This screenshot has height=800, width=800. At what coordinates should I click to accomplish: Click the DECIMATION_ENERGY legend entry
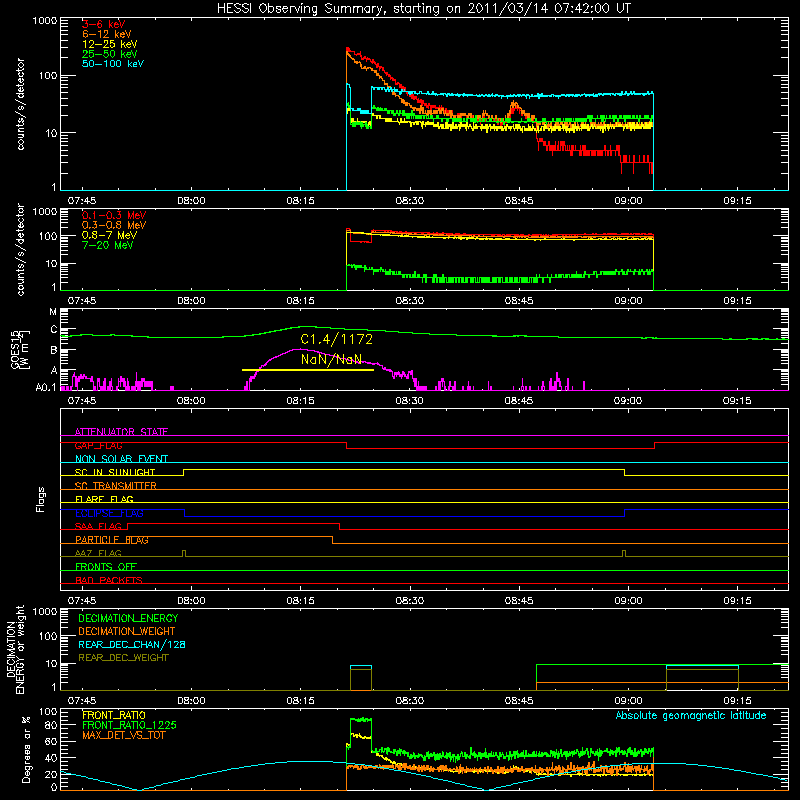(128, 618)
